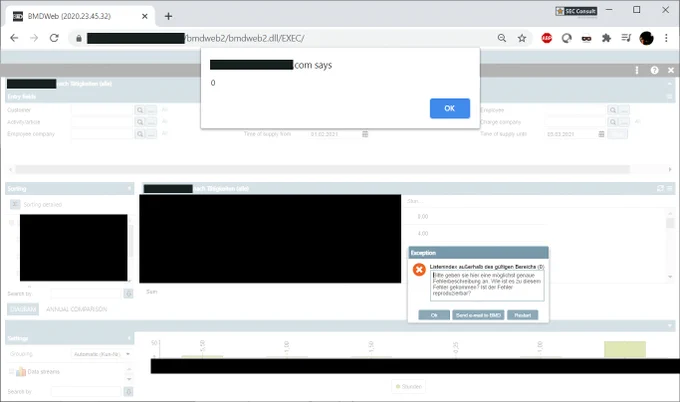Click the results grid vertical scrollbar thumb
Viewport: 680px width, 402px height.
click(x=670, y=223)
